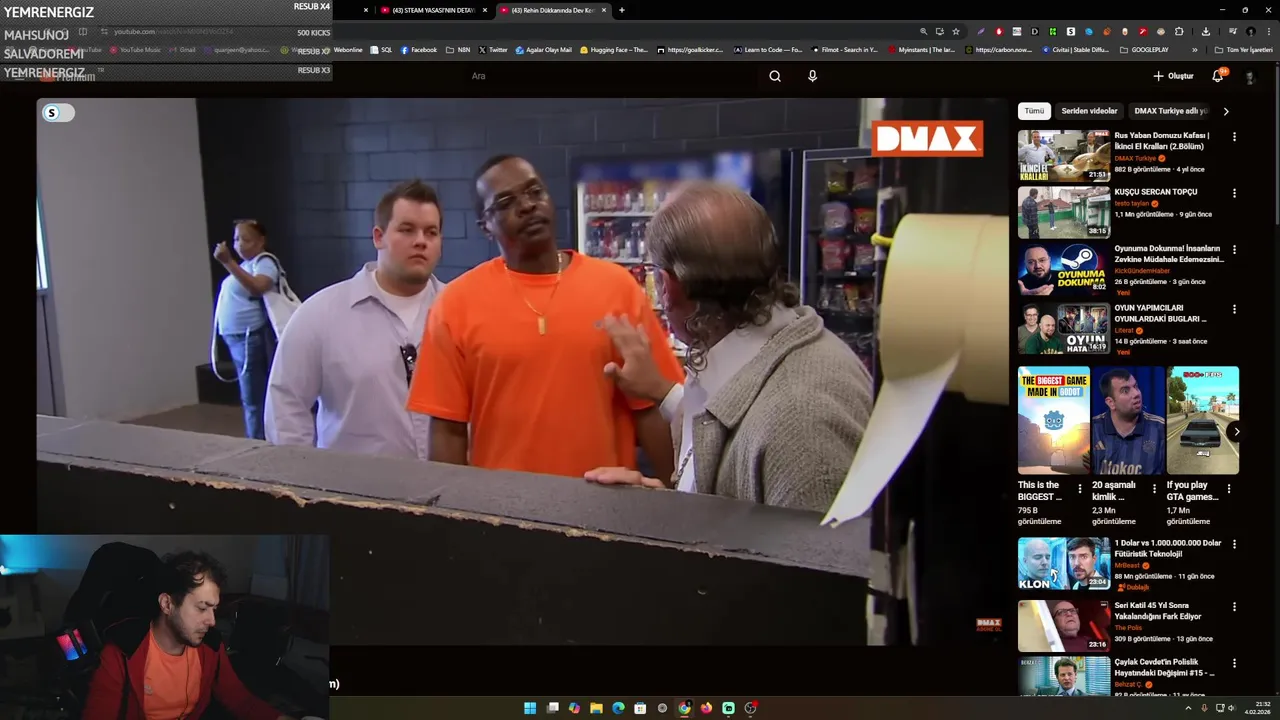Click the S badge icon on the video
Image resolution: width=1280 pixels, height=720 pixels.
pyautogui.click(x=52, y=113)
